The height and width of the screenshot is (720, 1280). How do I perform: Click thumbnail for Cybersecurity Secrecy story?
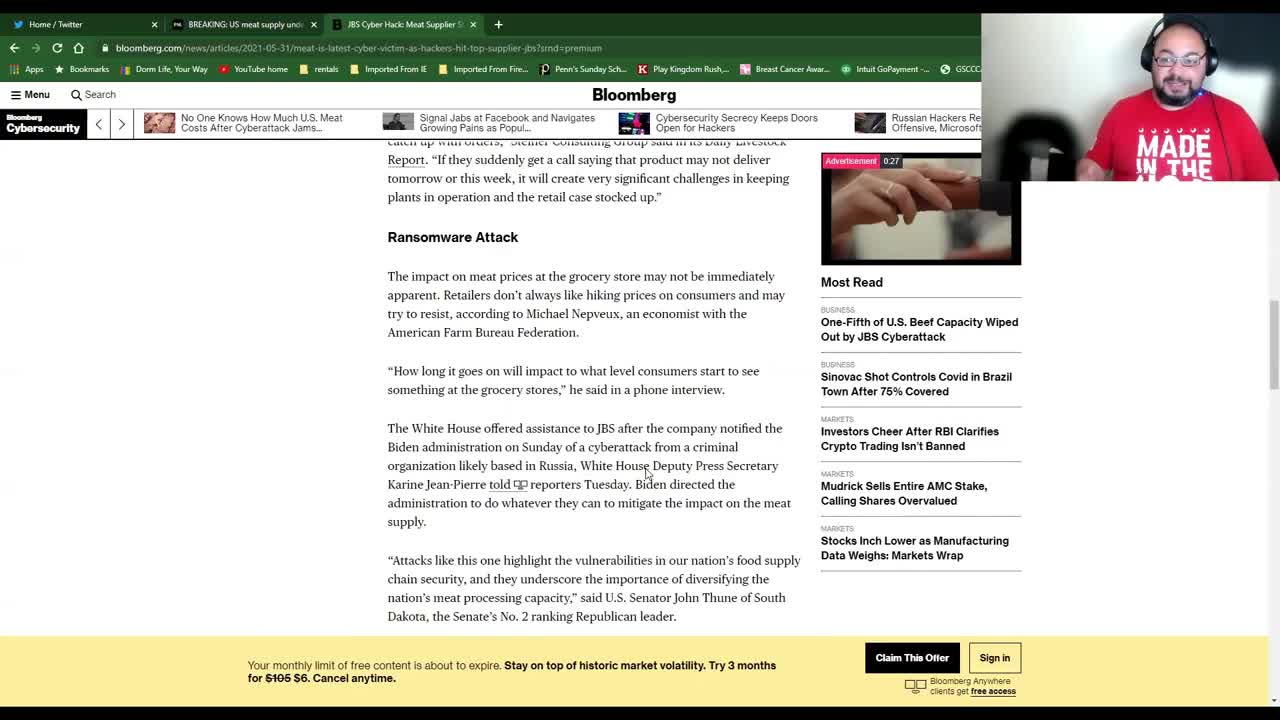pos(634,123)
